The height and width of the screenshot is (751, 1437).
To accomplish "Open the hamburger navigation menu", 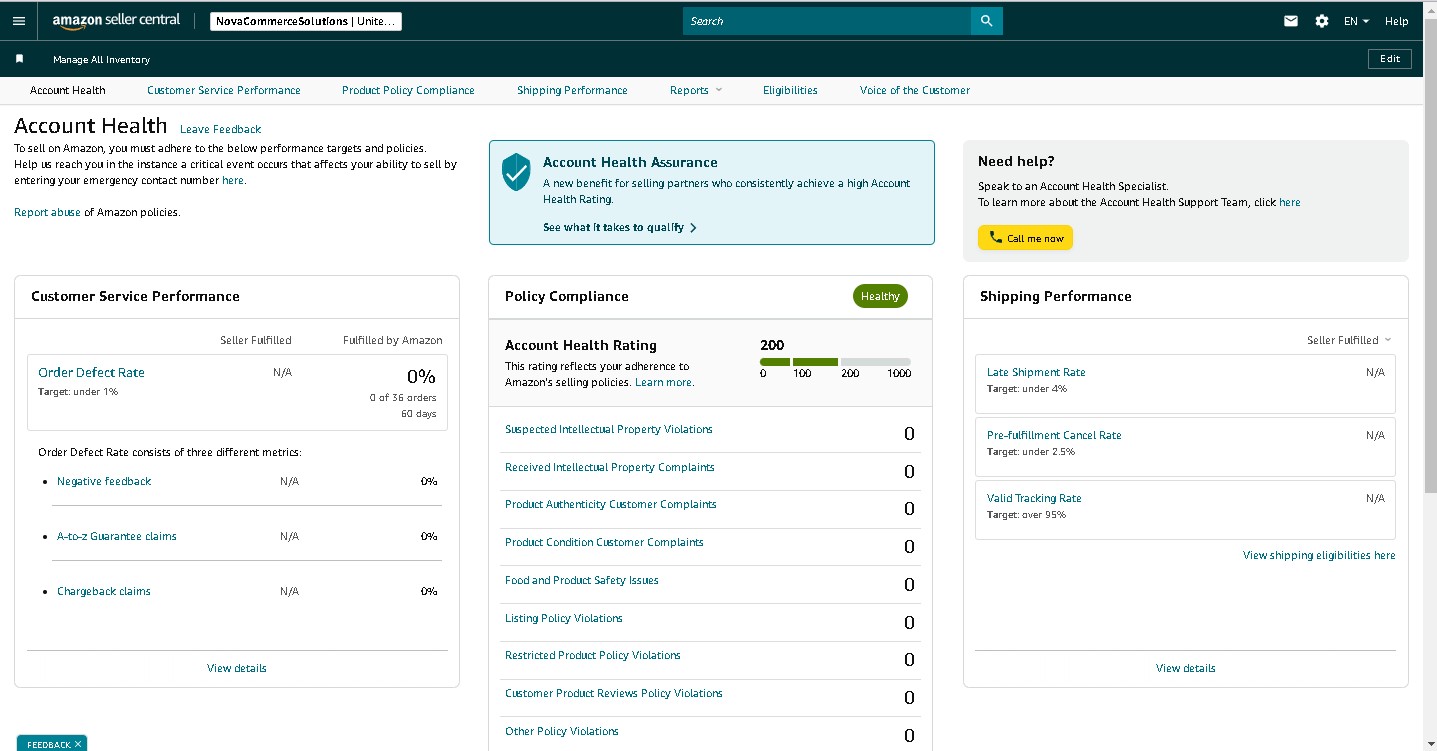I will point(18,21).
